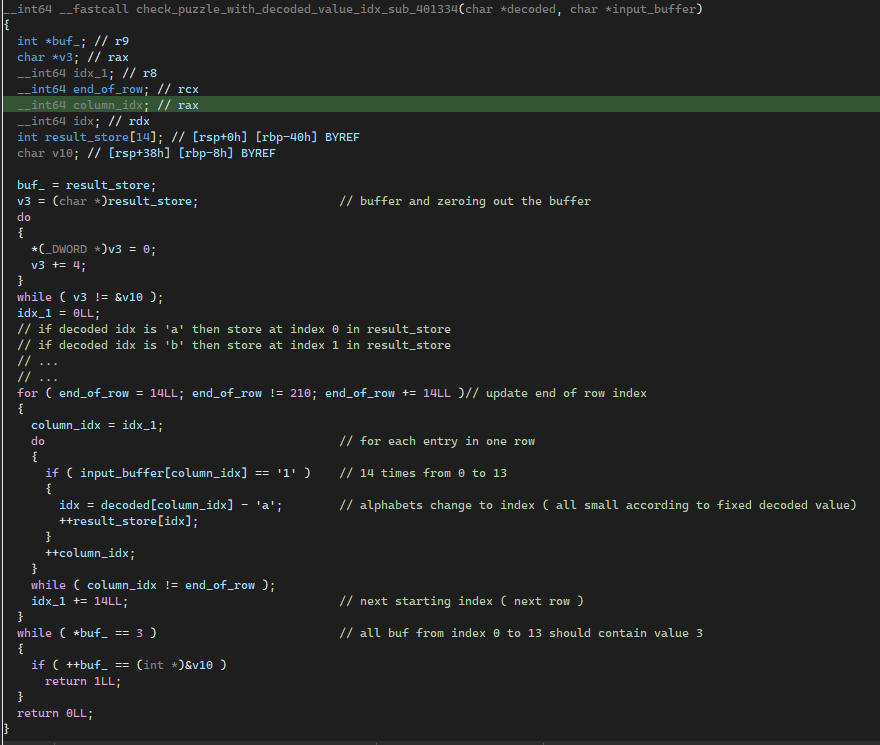Click the comment 'buffer and zeroing out the buffer'

click(465, 201)
